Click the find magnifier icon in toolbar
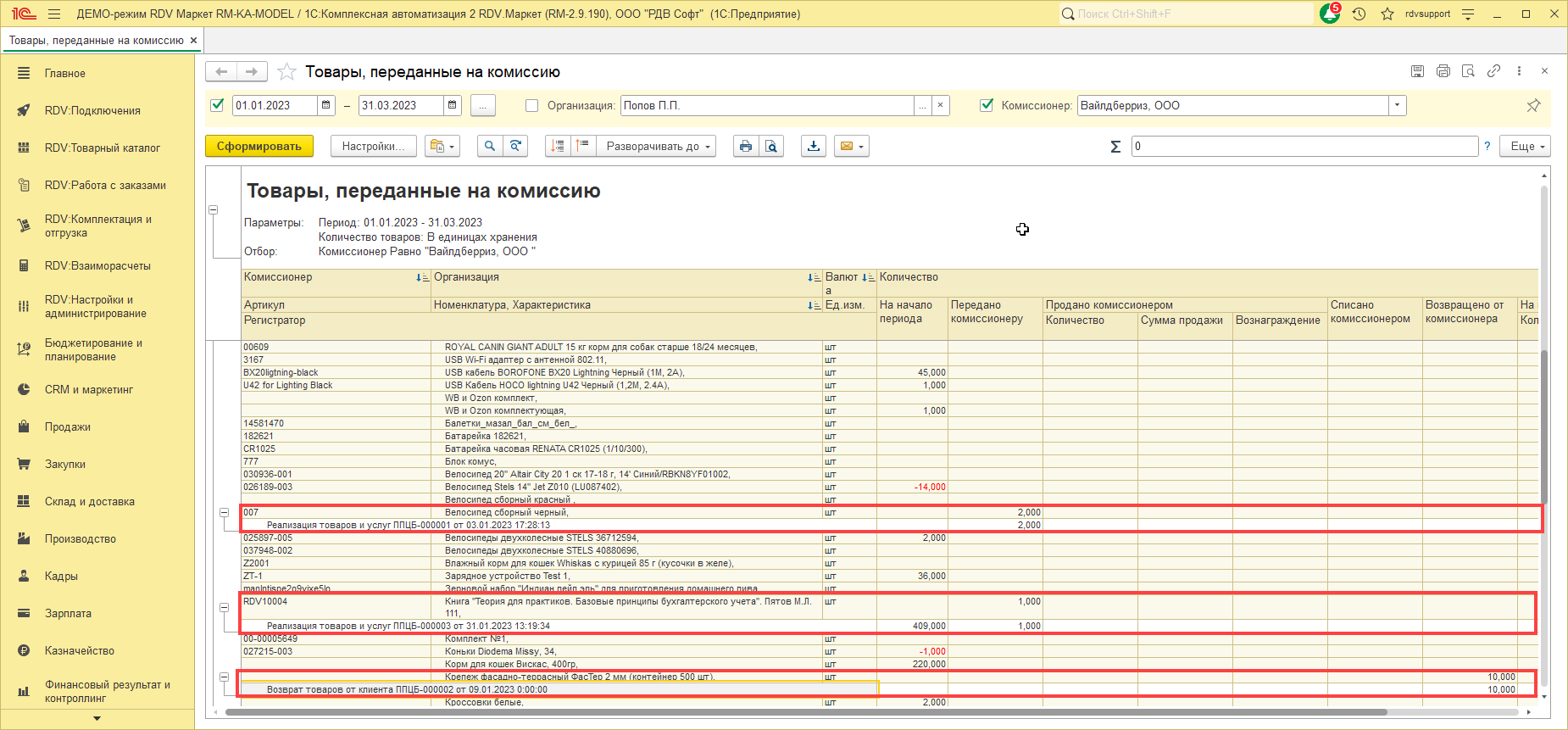 coord(490,146)
